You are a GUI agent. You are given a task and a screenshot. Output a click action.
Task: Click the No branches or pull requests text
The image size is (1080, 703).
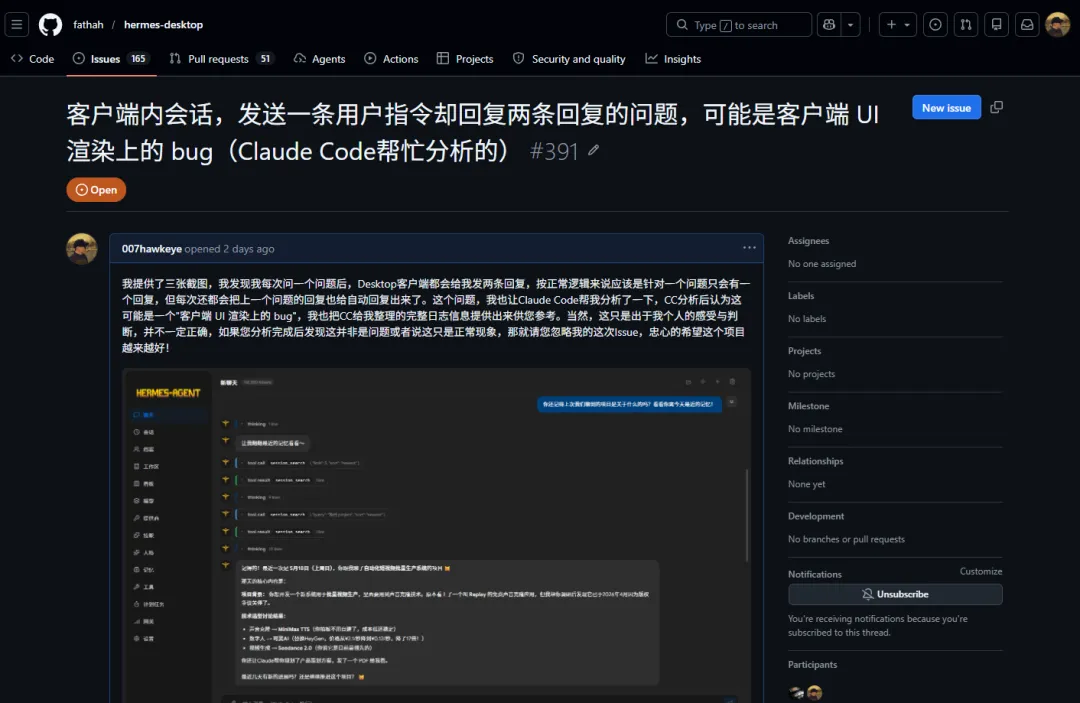pyautogui.click(x=847, y=539)
